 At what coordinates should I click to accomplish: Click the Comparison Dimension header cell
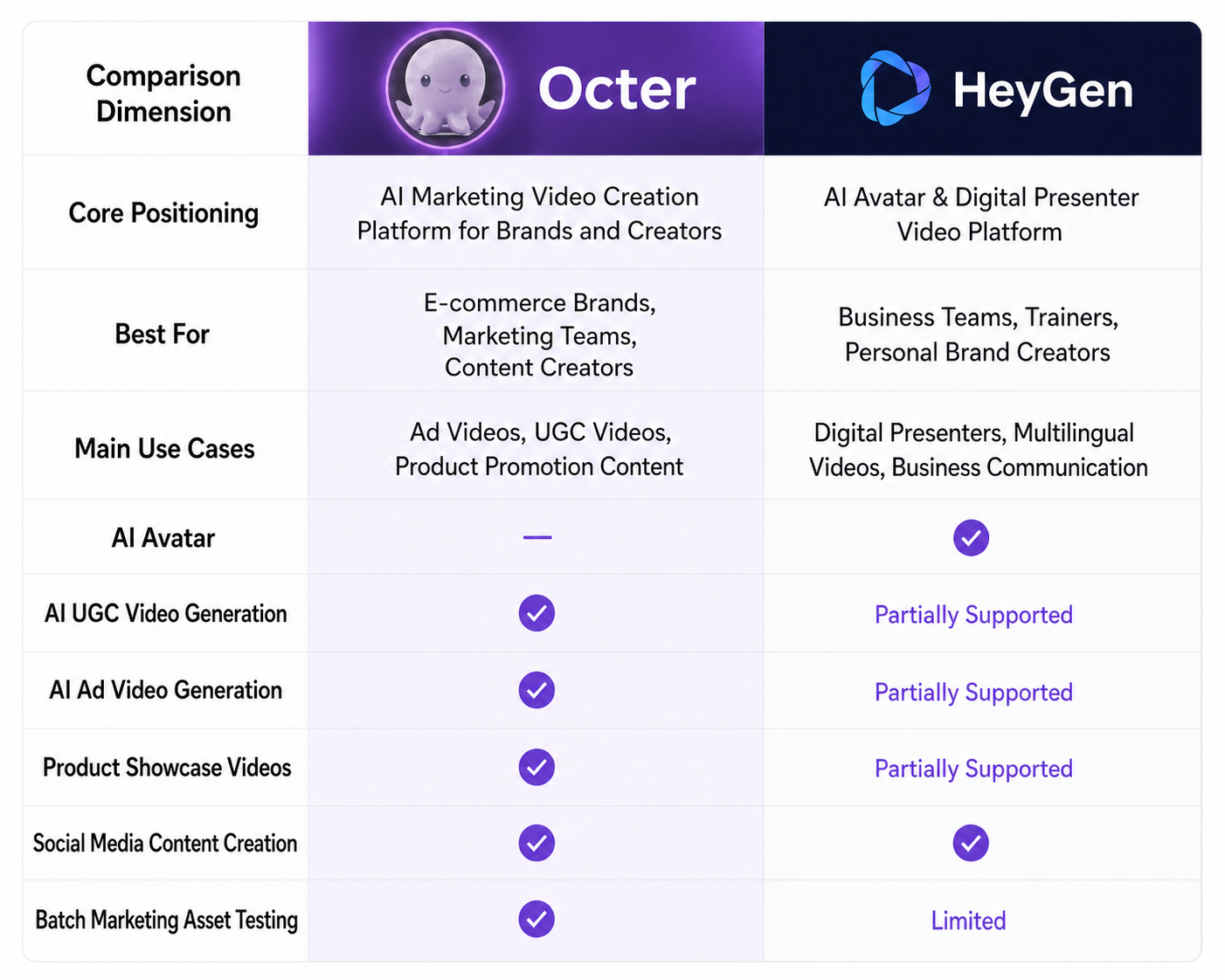click(x=165, y=89)
